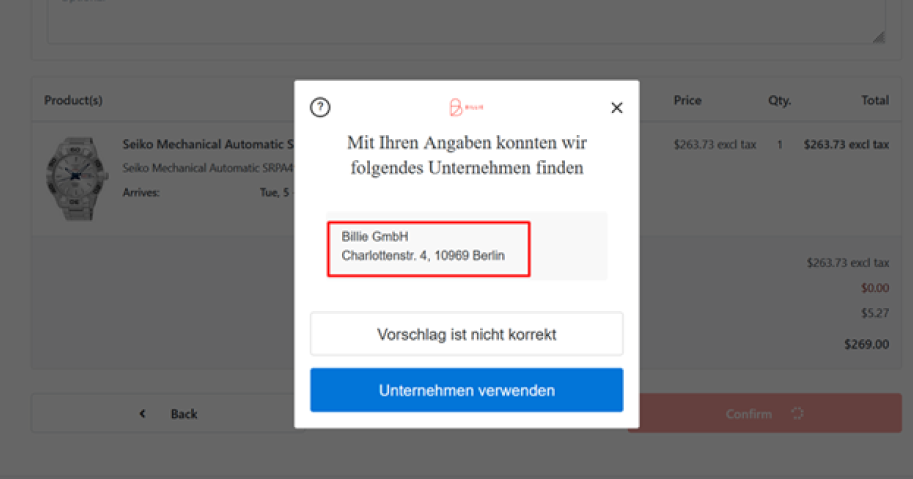Screen dimensions: 913x479
Task: Close the company suggestion dialog
Action: coord(616,108)
